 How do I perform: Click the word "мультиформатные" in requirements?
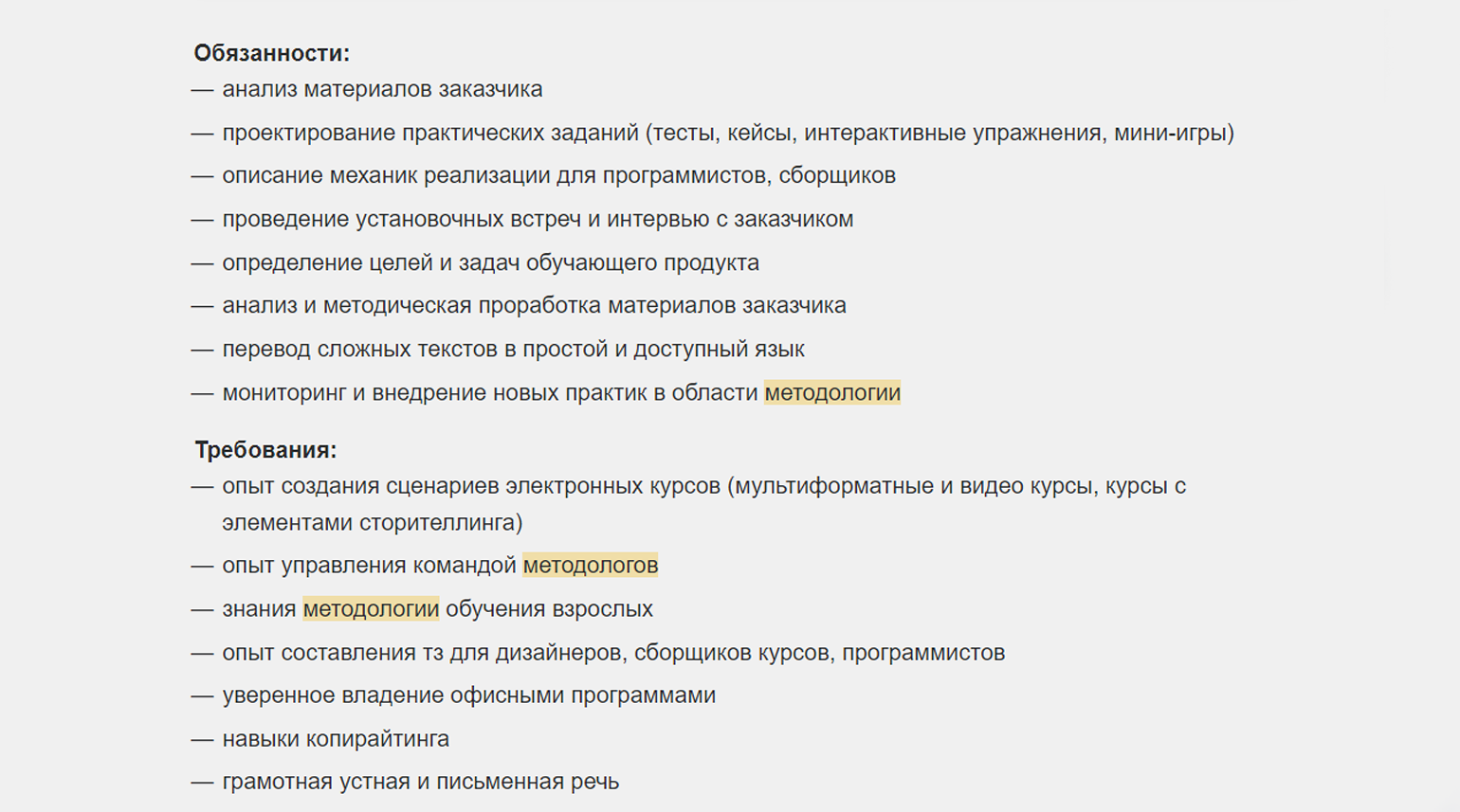pyautogui.click(x=834, y=486)
